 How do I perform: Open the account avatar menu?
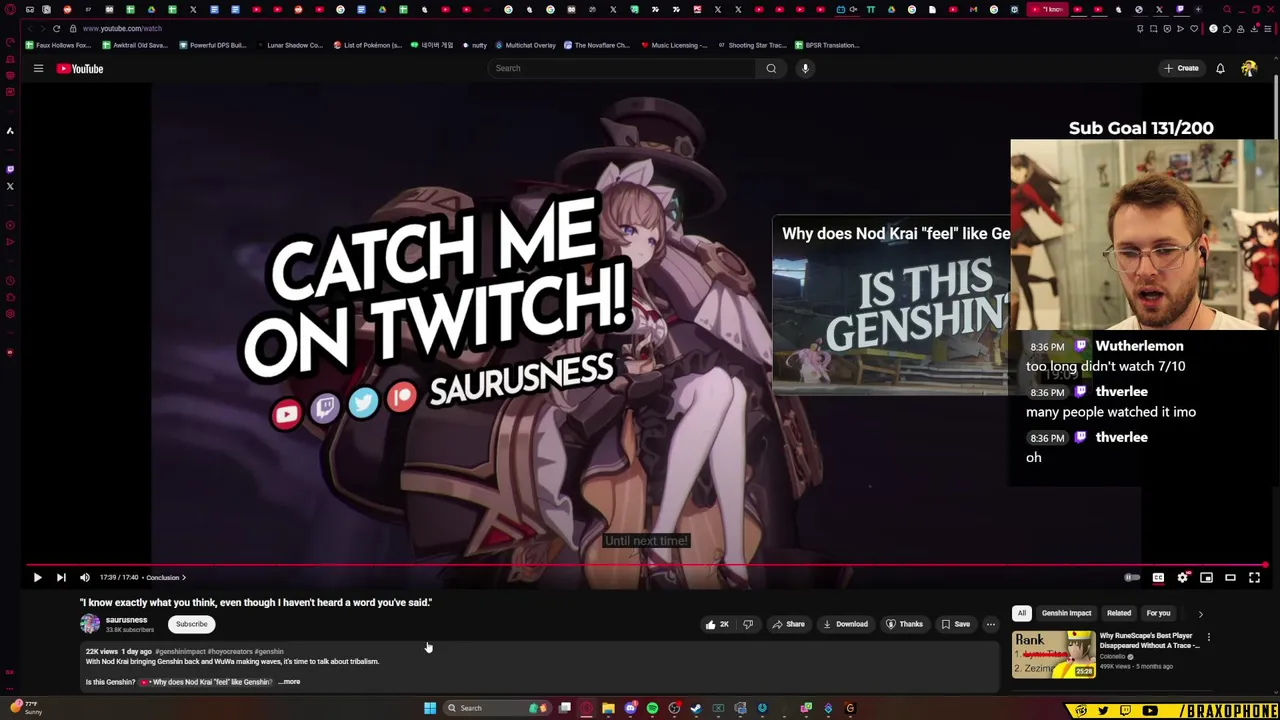point(1249,68)
